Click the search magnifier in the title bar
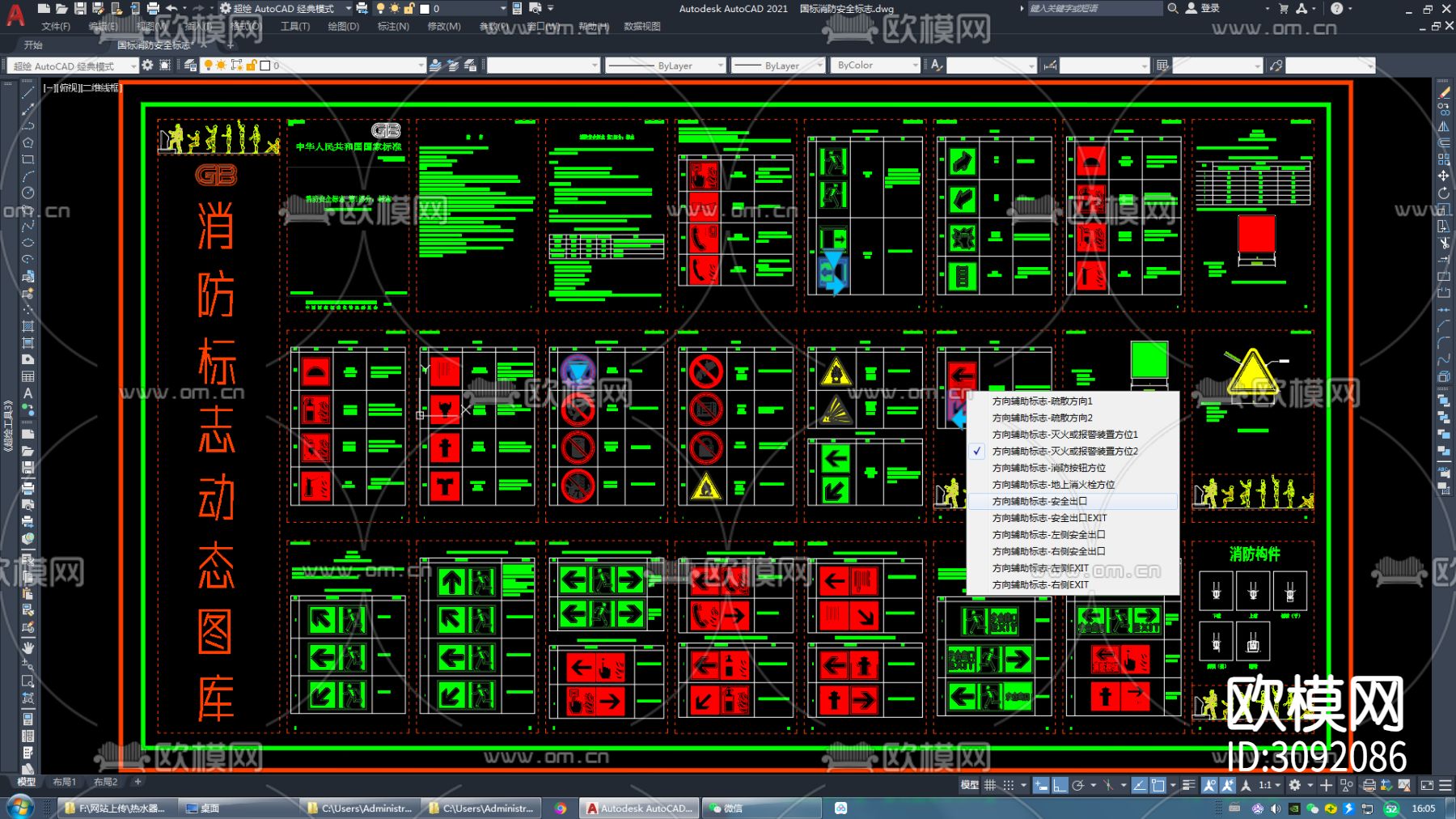1456x819 pixels. coord(1172,8)
